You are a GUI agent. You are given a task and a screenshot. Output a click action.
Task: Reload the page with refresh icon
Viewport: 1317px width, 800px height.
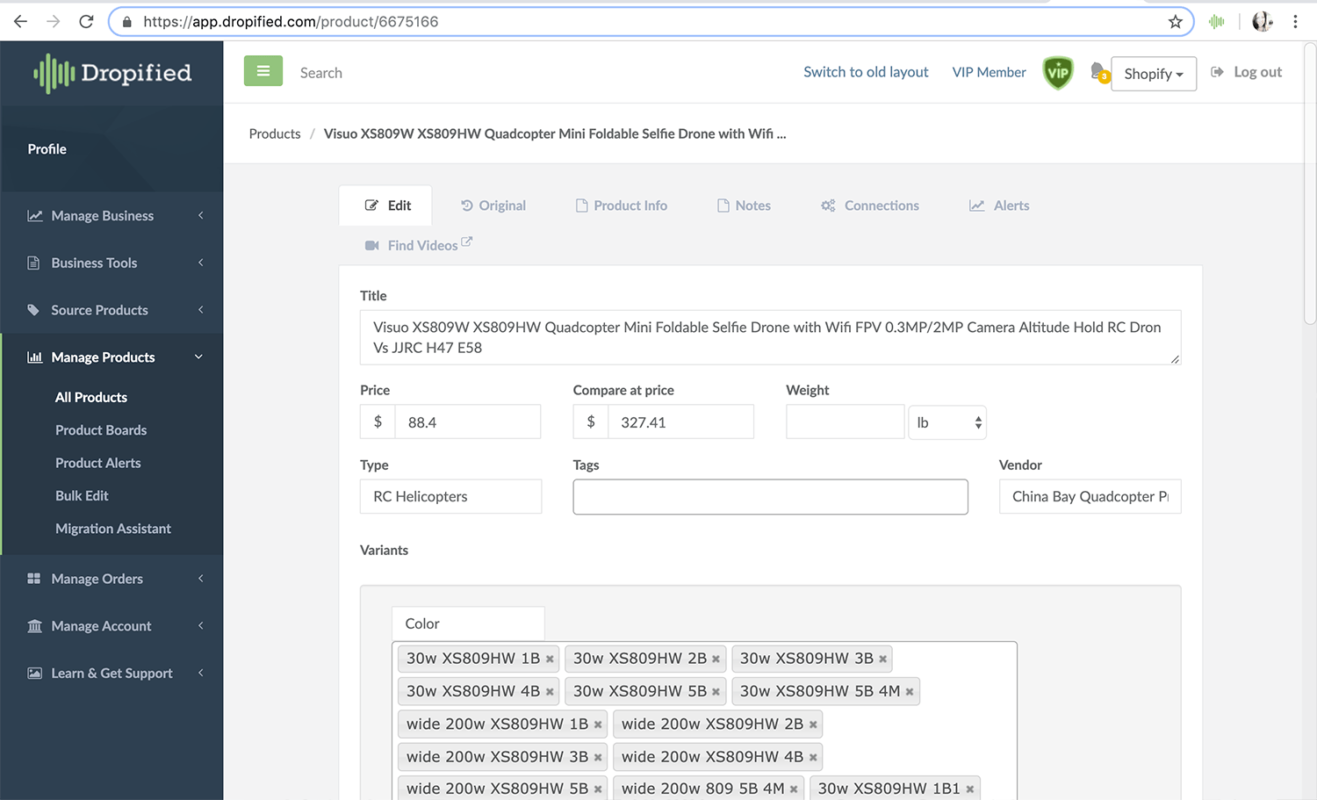tap(86, 21)
